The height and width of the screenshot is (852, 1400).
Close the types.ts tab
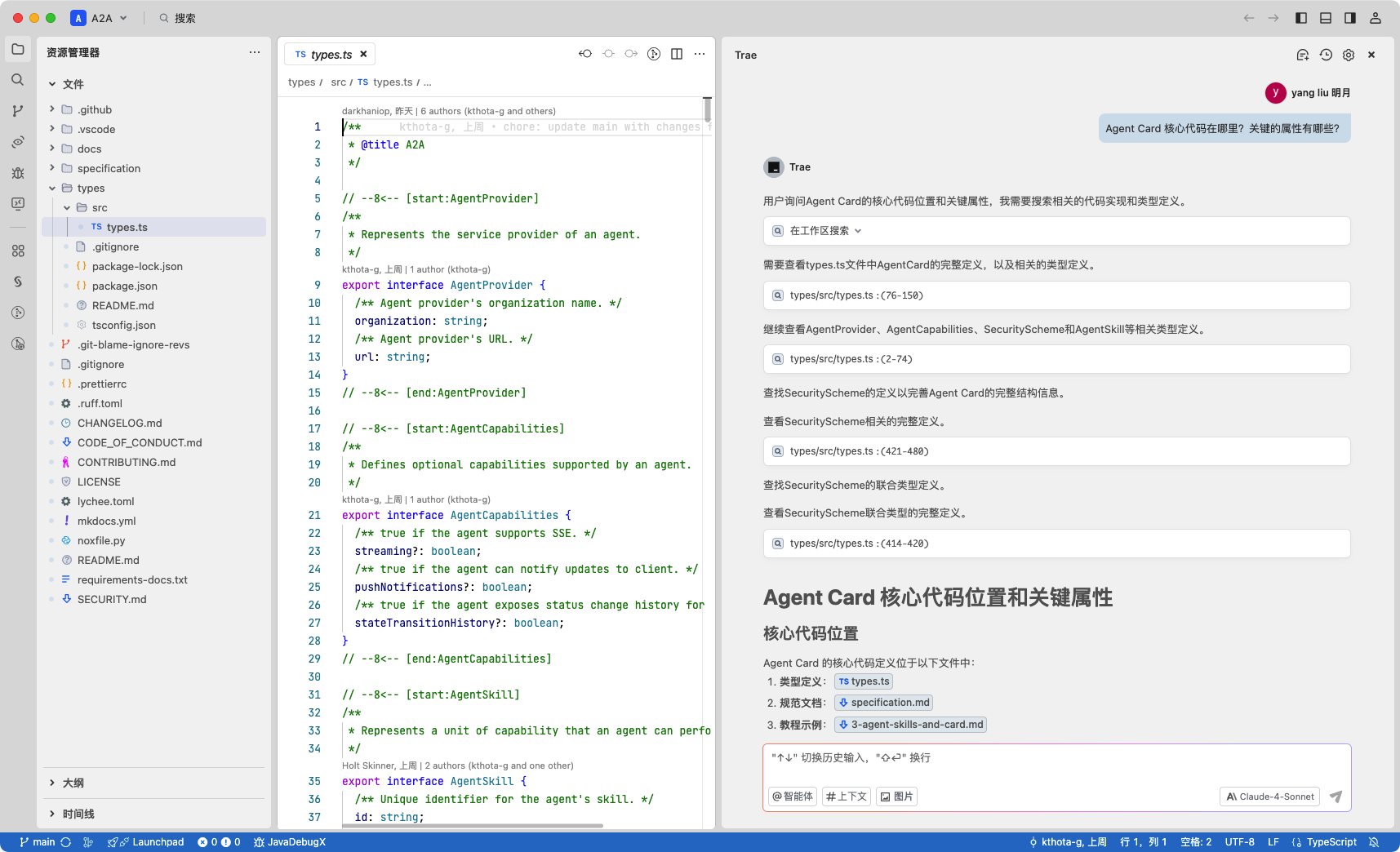pyautogui.click(x=363, y=55)
